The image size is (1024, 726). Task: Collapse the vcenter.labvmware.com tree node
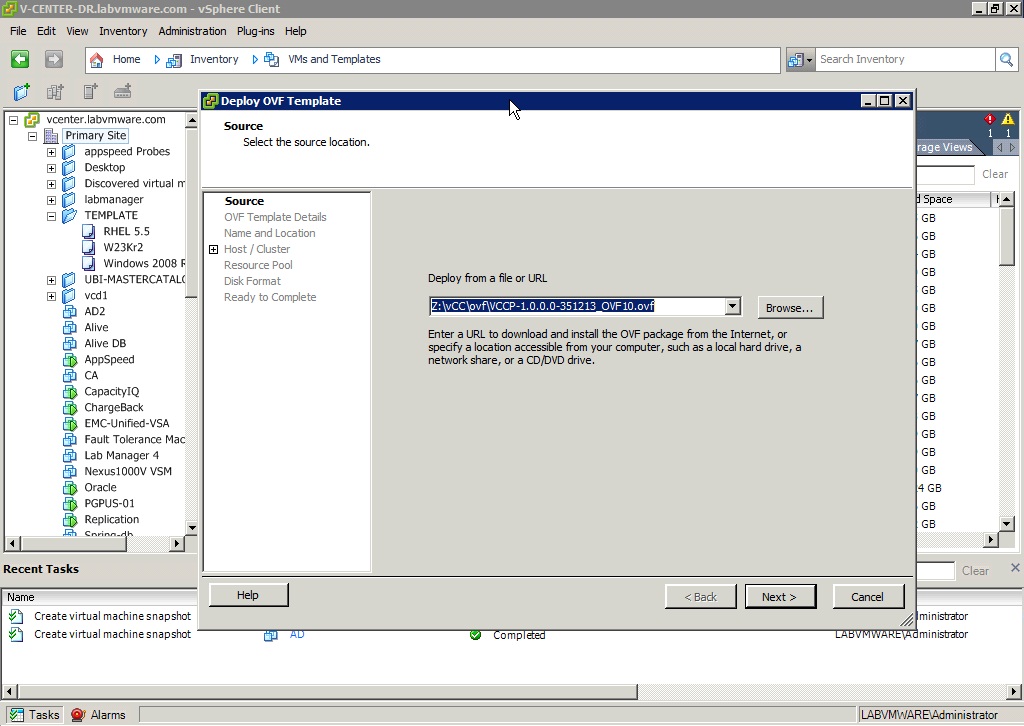coord(13,120)
